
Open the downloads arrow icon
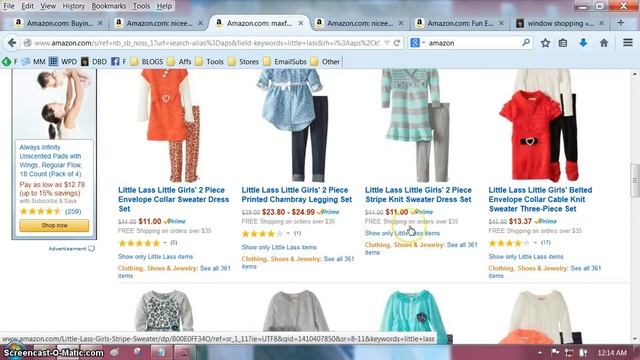coord(583,43)
